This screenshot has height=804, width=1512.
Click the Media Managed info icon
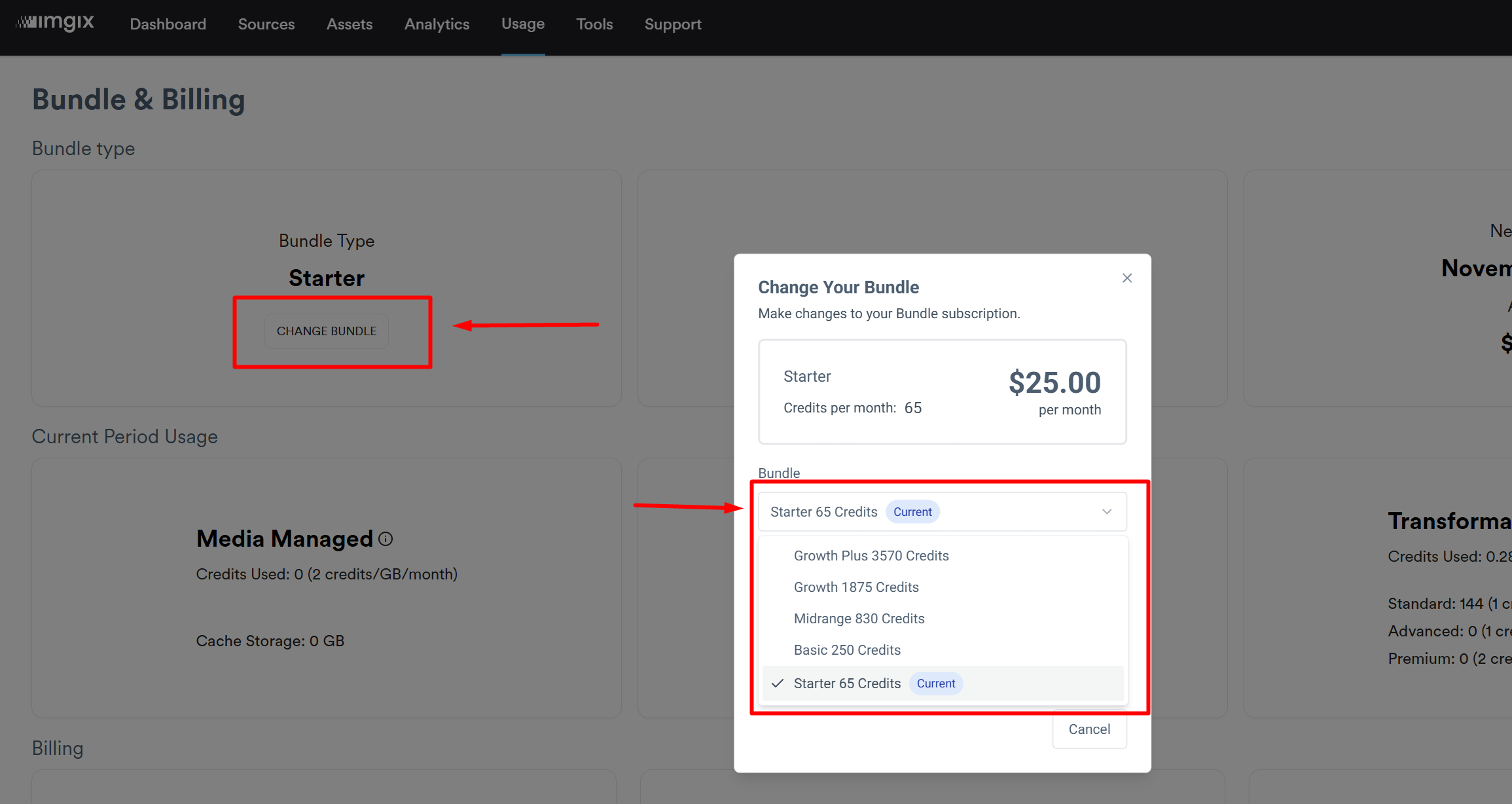[x=386, y=539]
